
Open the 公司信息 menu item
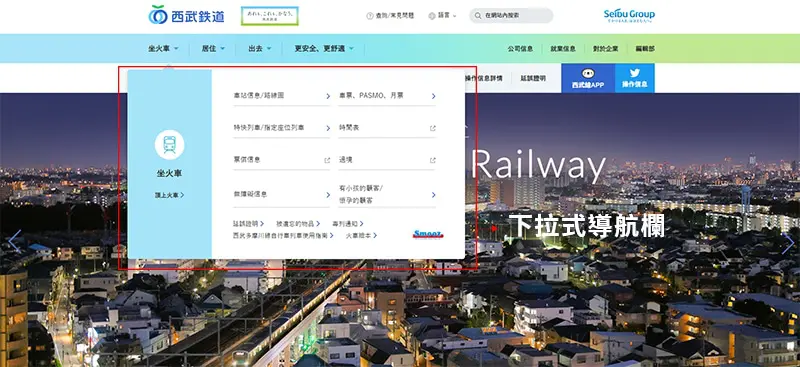coord(520,49)
